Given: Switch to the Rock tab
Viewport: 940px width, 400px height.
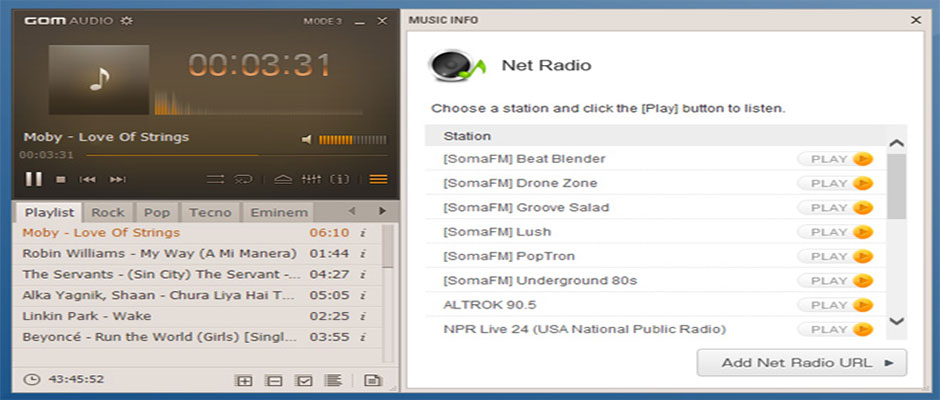Looking at the screenshot, I should click(108, 212).
